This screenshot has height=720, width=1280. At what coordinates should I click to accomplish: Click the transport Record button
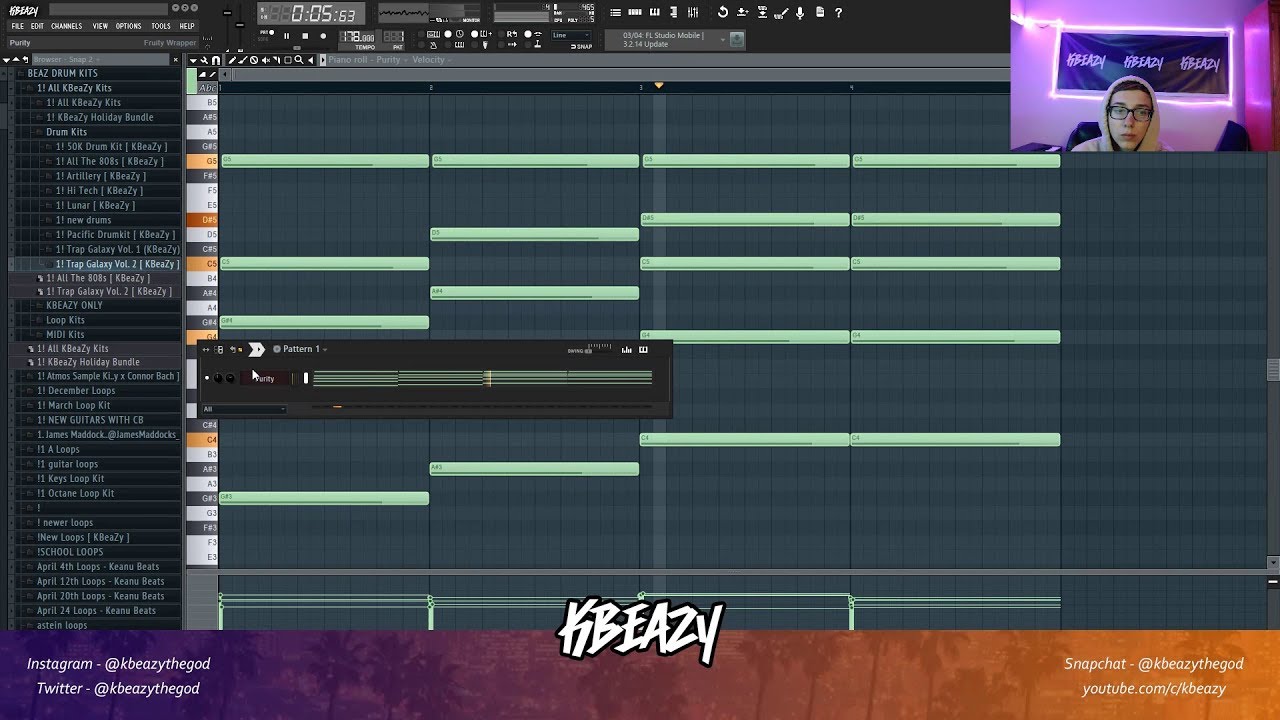323,36
